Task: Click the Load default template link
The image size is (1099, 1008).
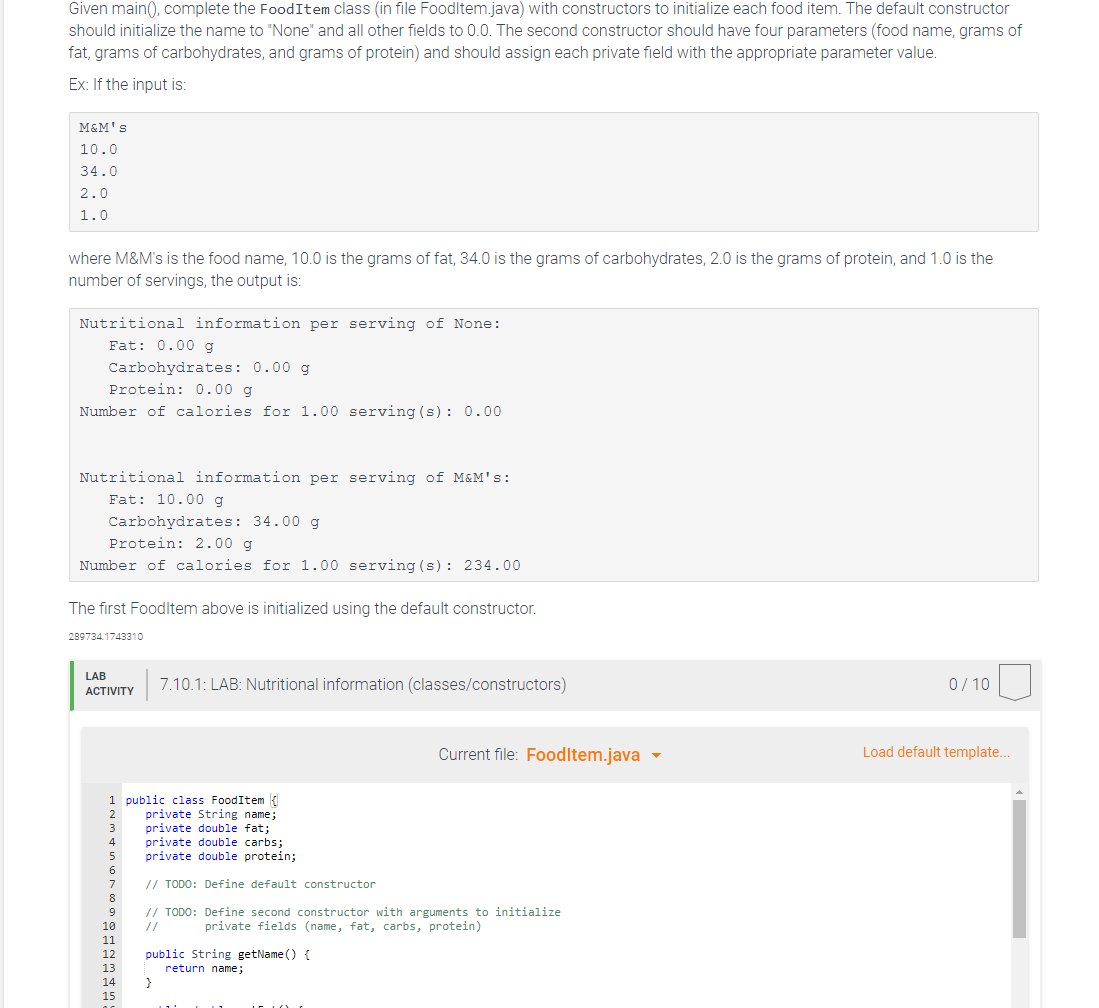Action: [935, 751]
